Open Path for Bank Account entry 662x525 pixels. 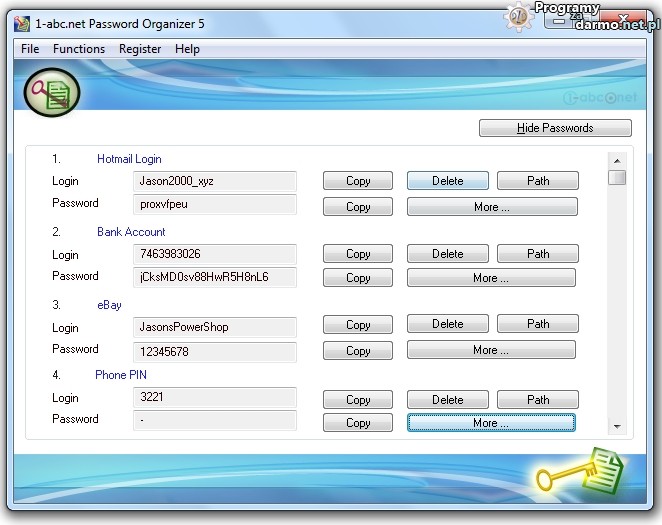[538, 254]
